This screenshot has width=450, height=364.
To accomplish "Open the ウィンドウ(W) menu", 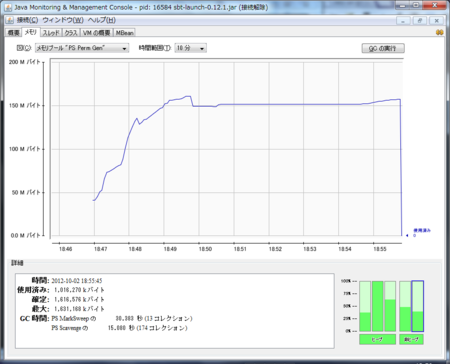I will click(x=63, y=20).
